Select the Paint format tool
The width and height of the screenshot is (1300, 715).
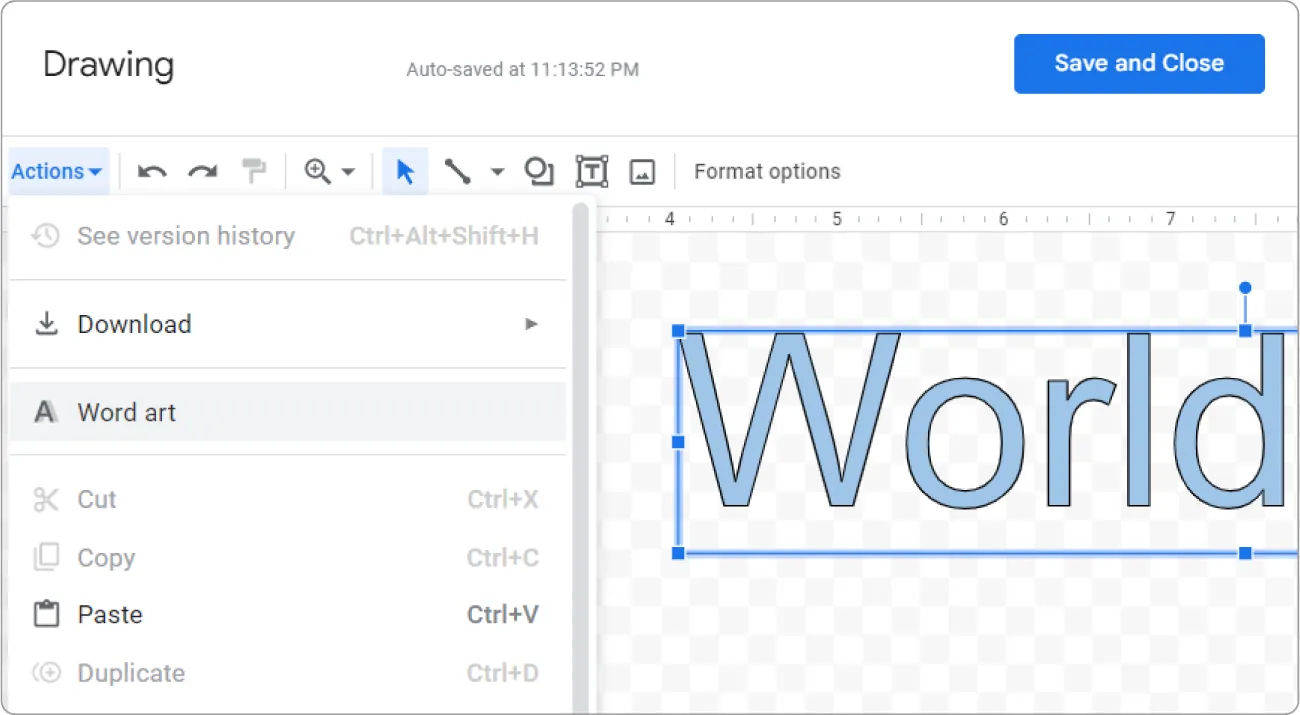click(x=254, y=171)
